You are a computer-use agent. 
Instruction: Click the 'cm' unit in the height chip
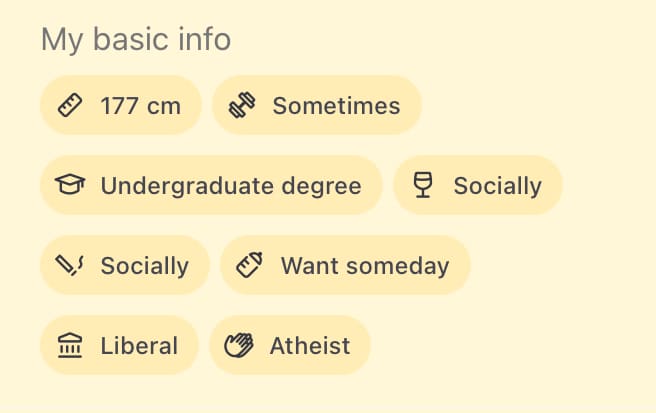[164, 105]
